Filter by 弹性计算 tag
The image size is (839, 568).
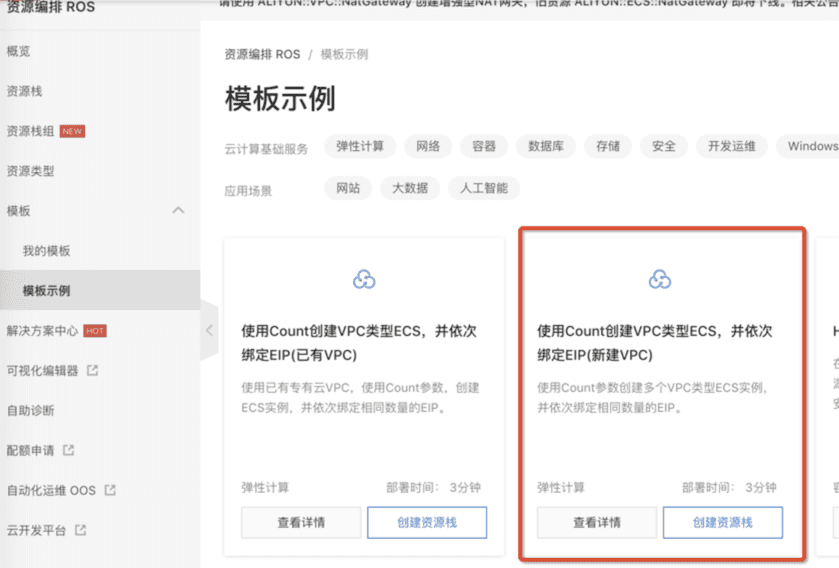(x=360, y=147)
